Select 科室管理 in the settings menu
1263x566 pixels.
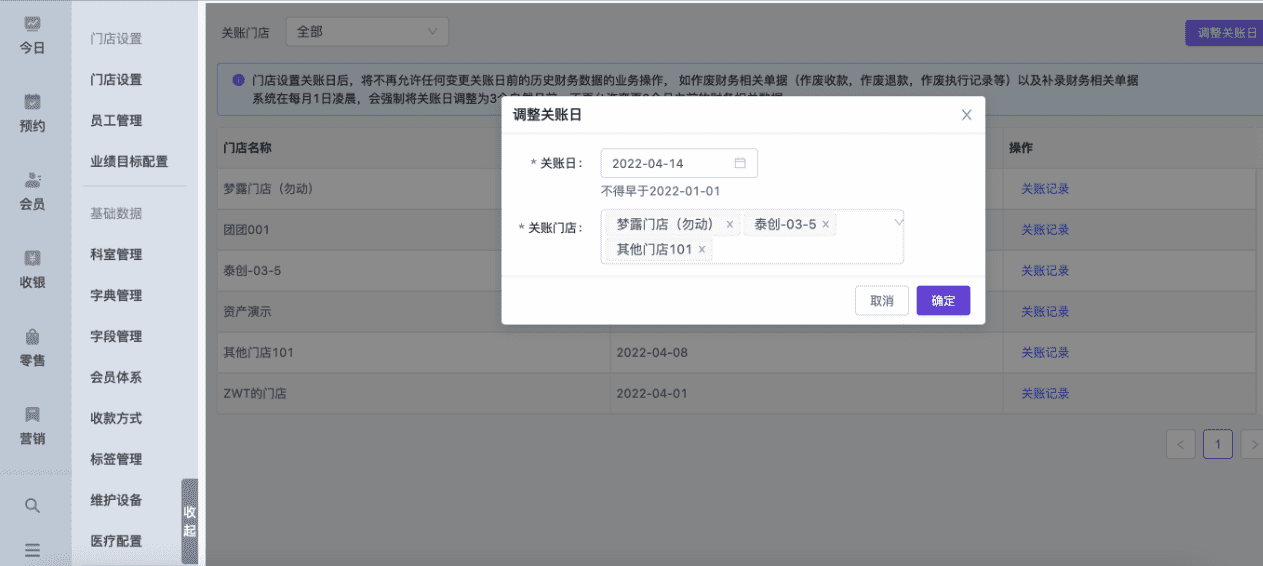[116, 255]
